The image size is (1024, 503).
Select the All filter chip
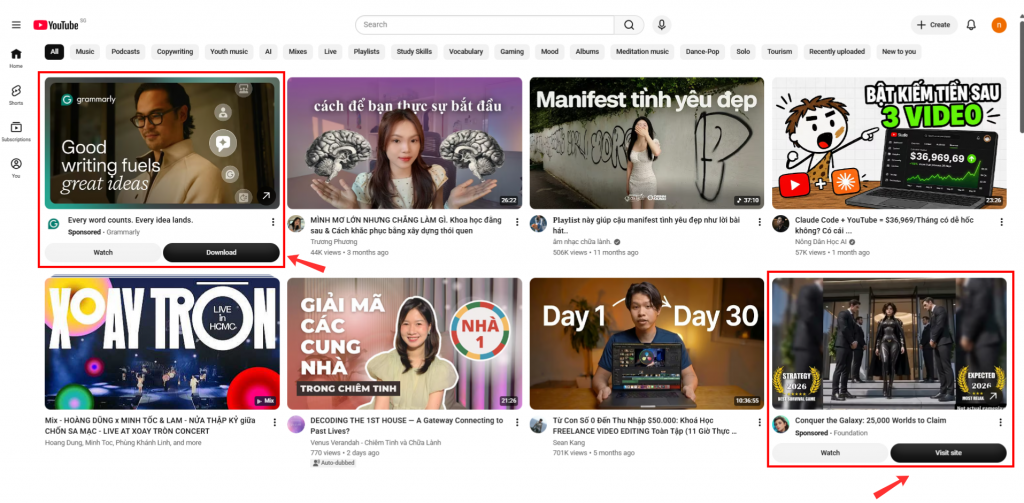[x=54, y=52]
